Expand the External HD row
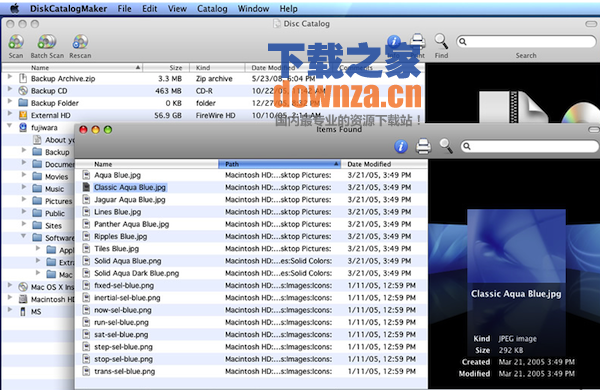The image size is (600, 390). click(x=10, y=114)
